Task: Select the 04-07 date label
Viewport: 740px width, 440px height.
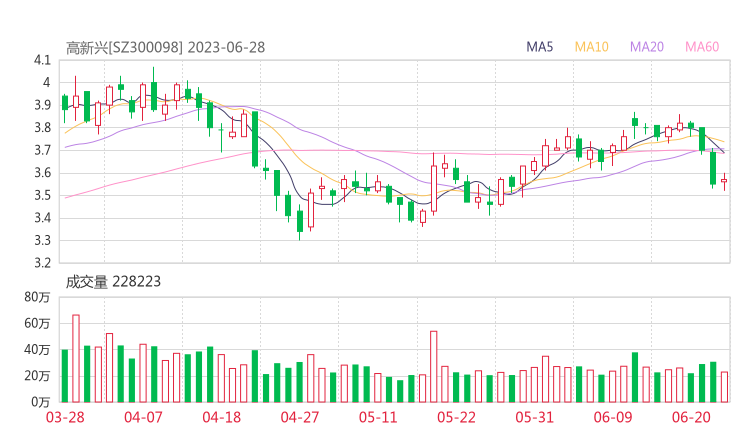Action: coord(143,417)
